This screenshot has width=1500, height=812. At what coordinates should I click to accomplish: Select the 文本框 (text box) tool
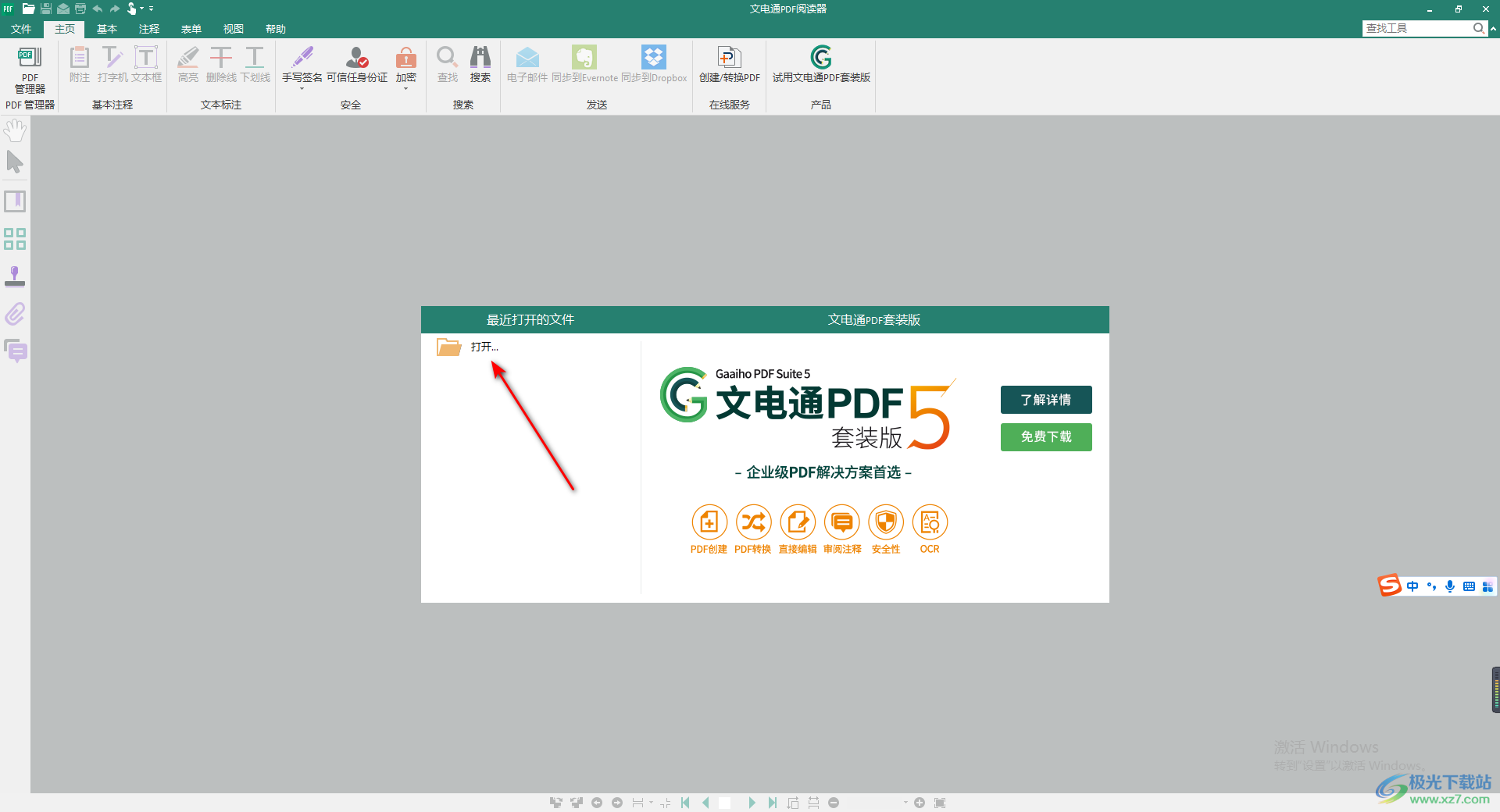point(146,64)
